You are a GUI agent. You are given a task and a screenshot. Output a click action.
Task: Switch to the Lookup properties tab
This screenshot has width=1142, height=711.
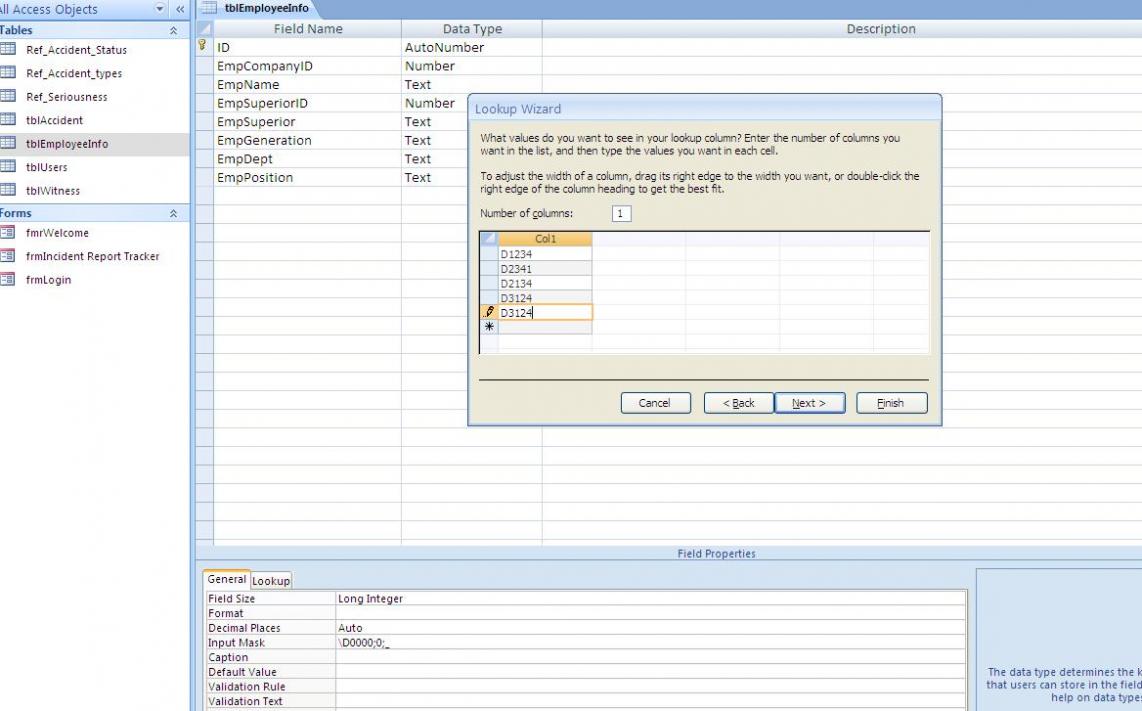coord(271,580)
